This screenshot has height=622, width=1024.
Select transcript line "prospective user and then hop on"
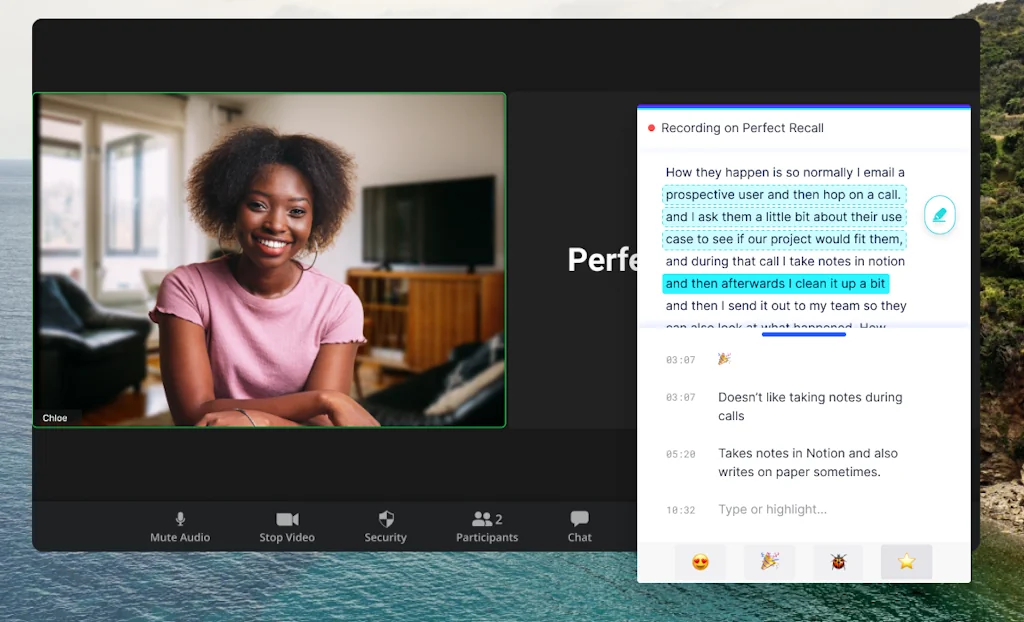784,195
